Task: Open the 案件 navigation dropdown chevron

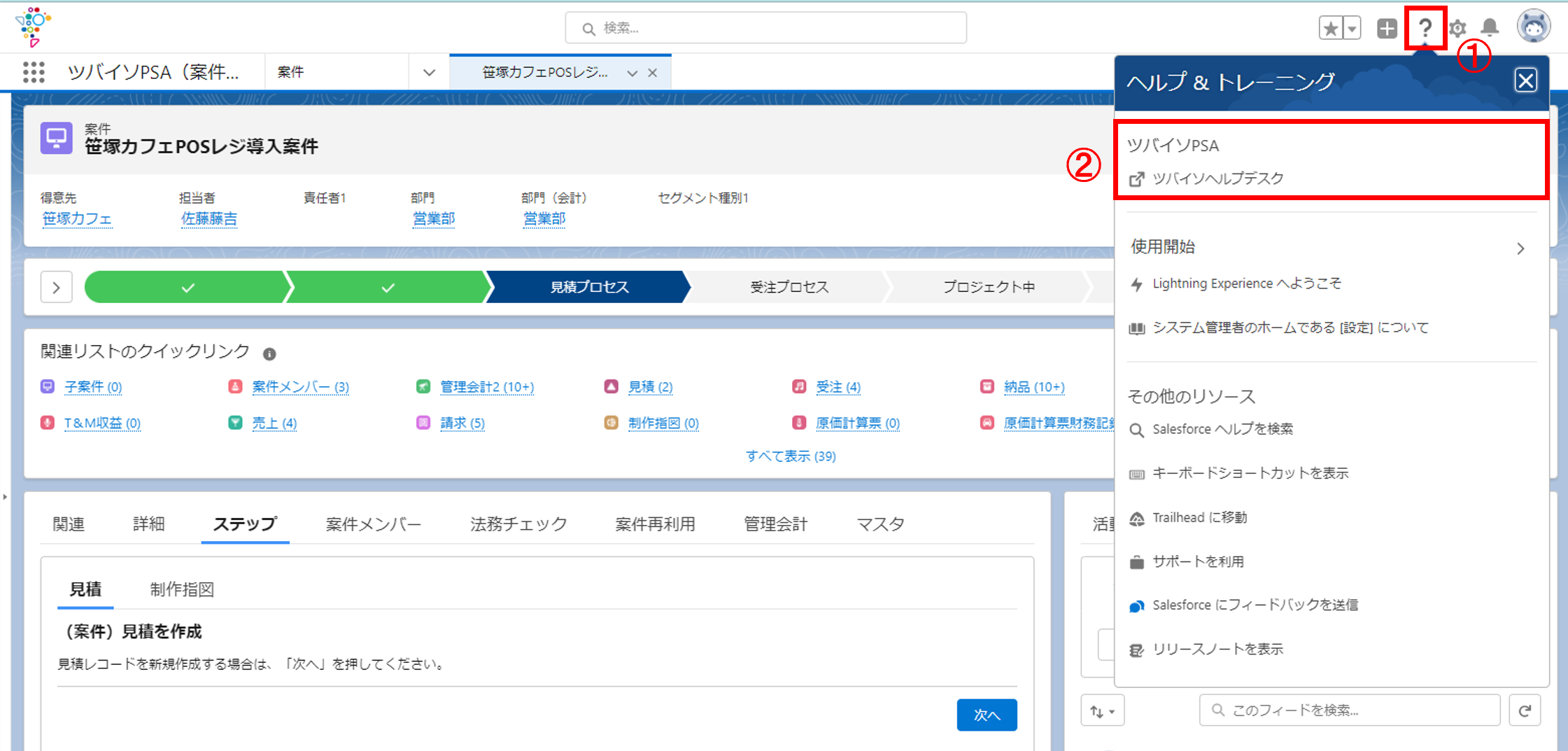Action: coord(429,72)
